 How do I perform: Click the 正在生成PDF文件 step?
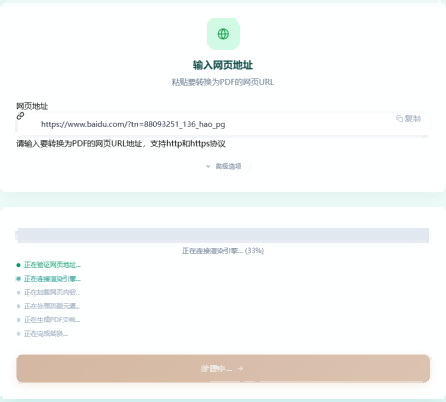click(x=49, y=320)
